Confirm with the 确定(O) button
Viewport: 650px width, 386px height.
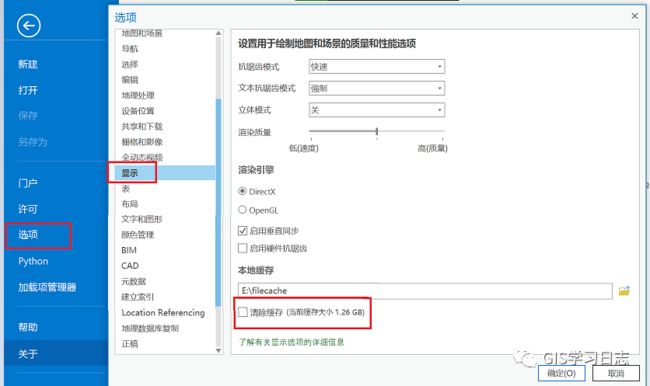click(561, 373)
